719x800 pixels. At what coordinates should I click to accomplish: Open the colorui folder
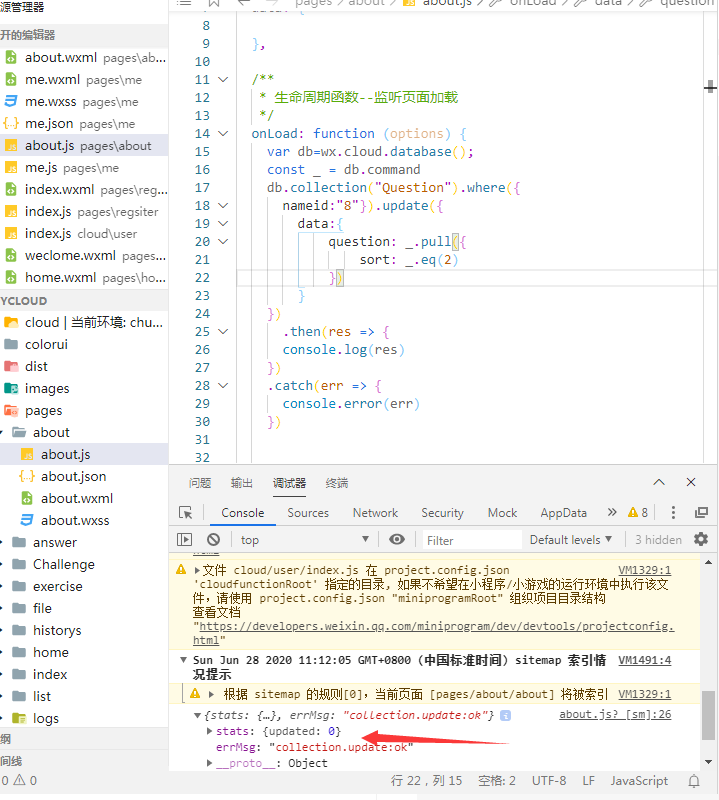(84, 344)
